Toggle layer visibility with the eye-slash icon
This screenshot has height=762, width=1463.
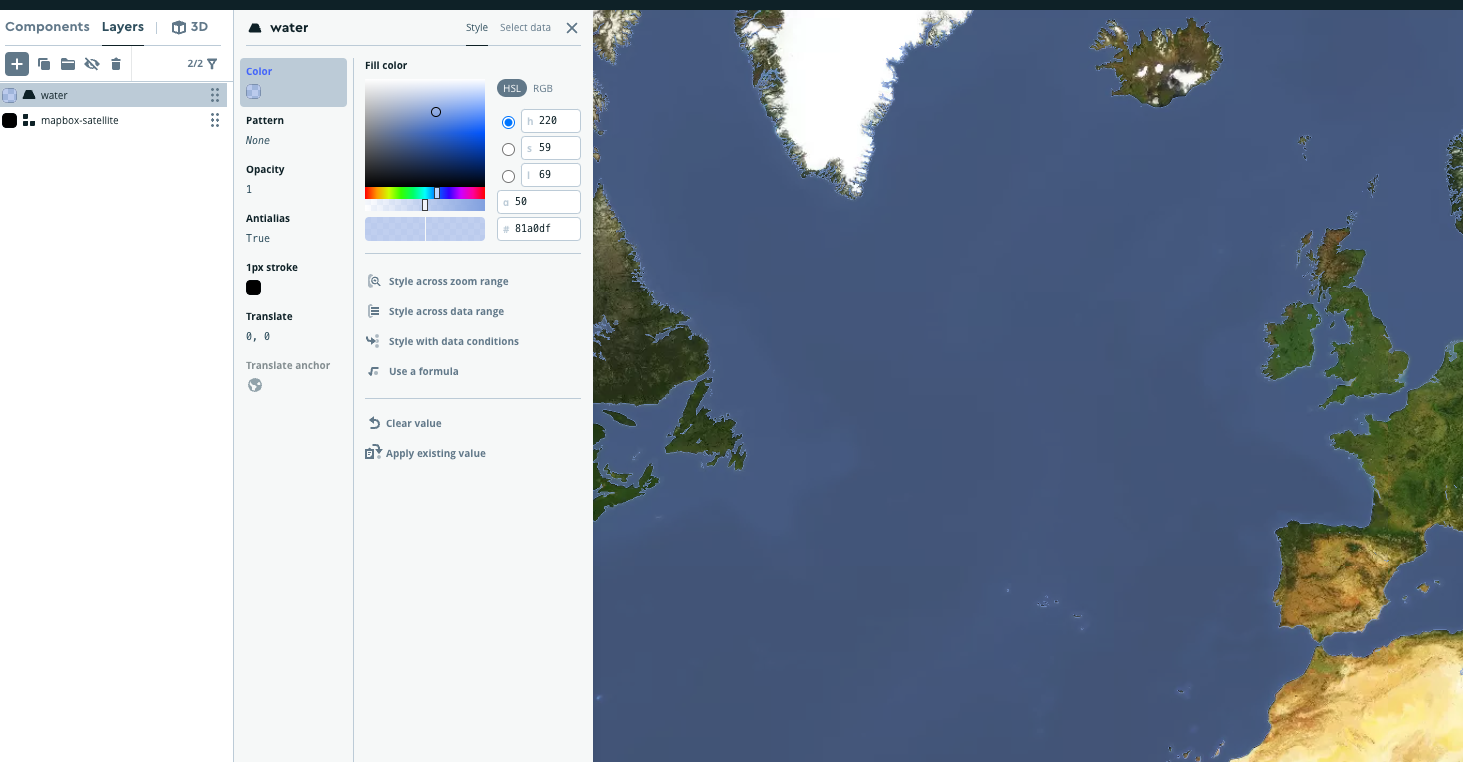[91, 63]
